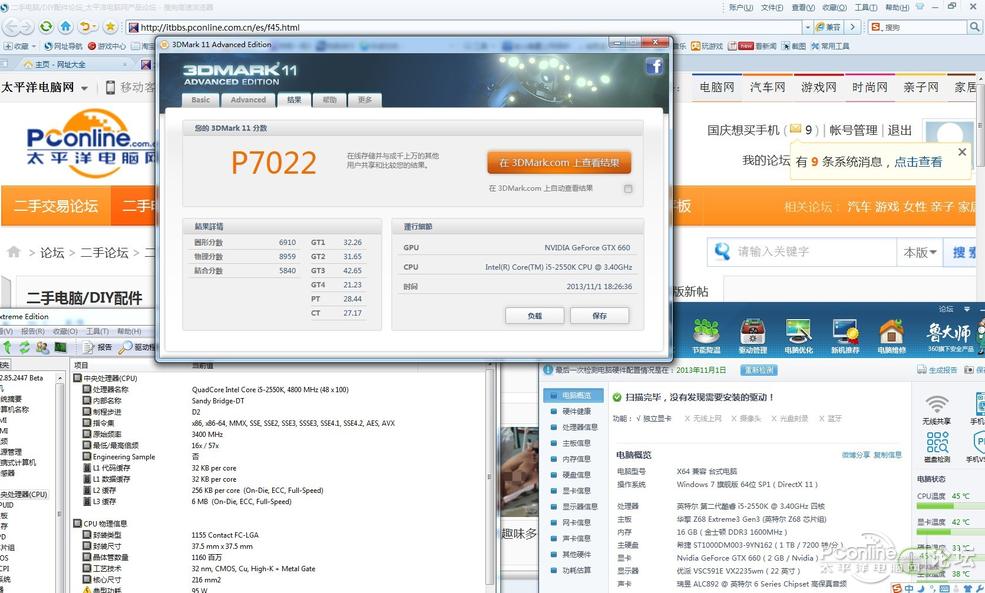Screen dimensions: 985x593
Task: Expand the 太平洋电脑网 site dropdown
Action: [84, 88]
